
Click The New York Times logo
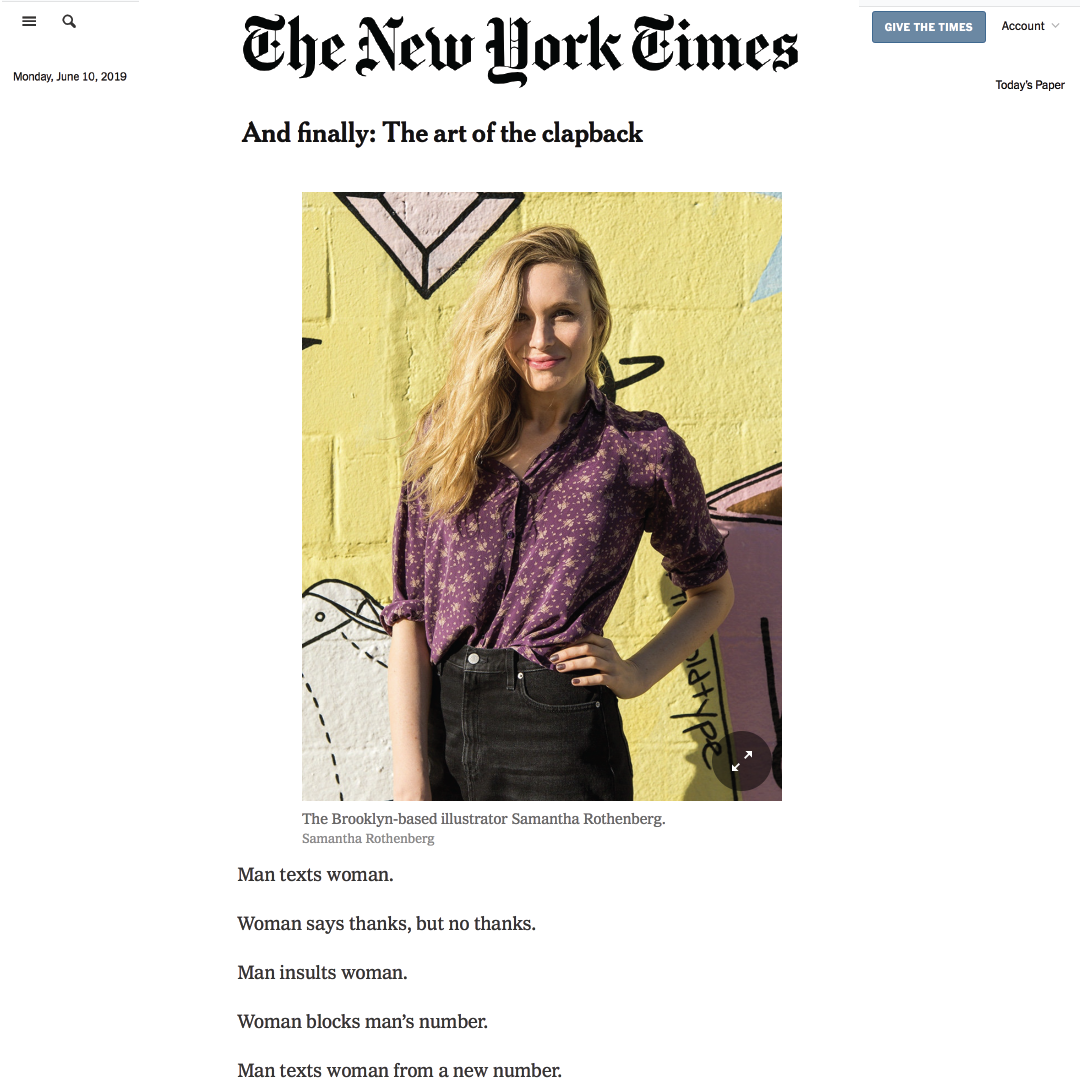(x=520, y=48)
